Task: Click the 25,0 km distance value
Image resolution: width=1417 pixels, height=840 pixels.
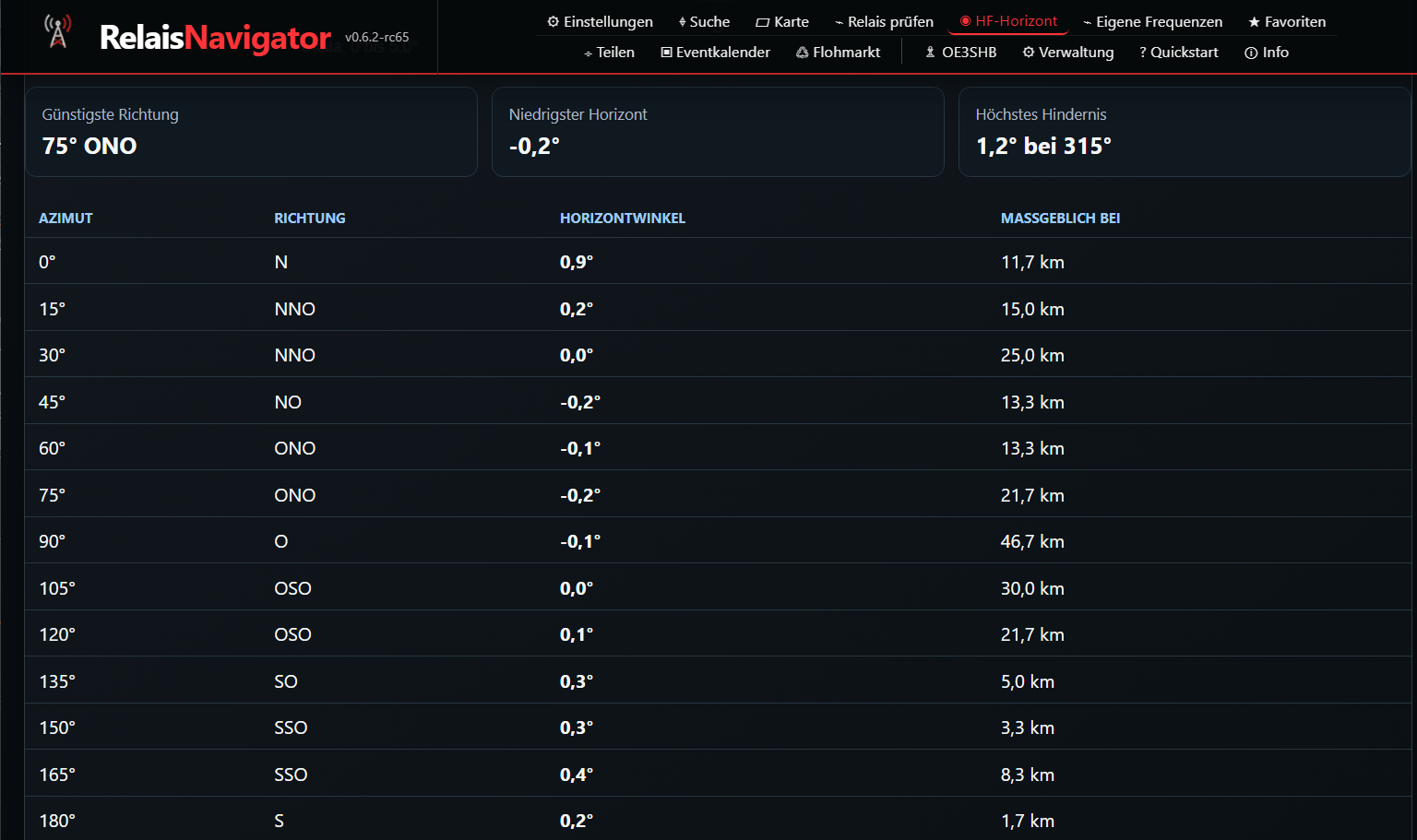Action: tap(1032, 355)
